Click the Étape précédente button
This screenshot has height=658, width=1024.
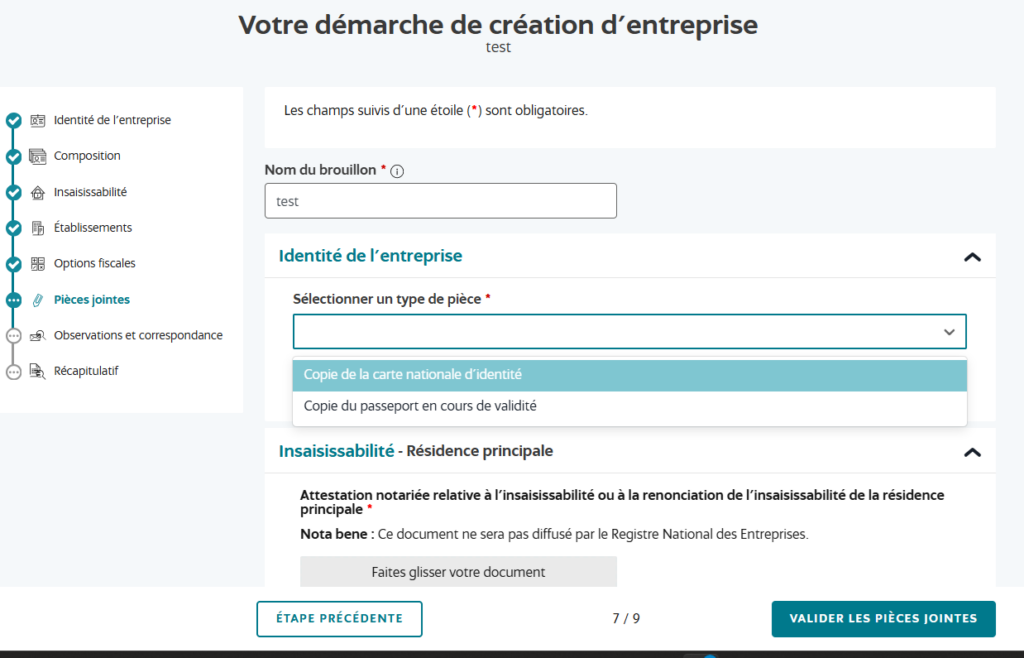tap(339, 619)
